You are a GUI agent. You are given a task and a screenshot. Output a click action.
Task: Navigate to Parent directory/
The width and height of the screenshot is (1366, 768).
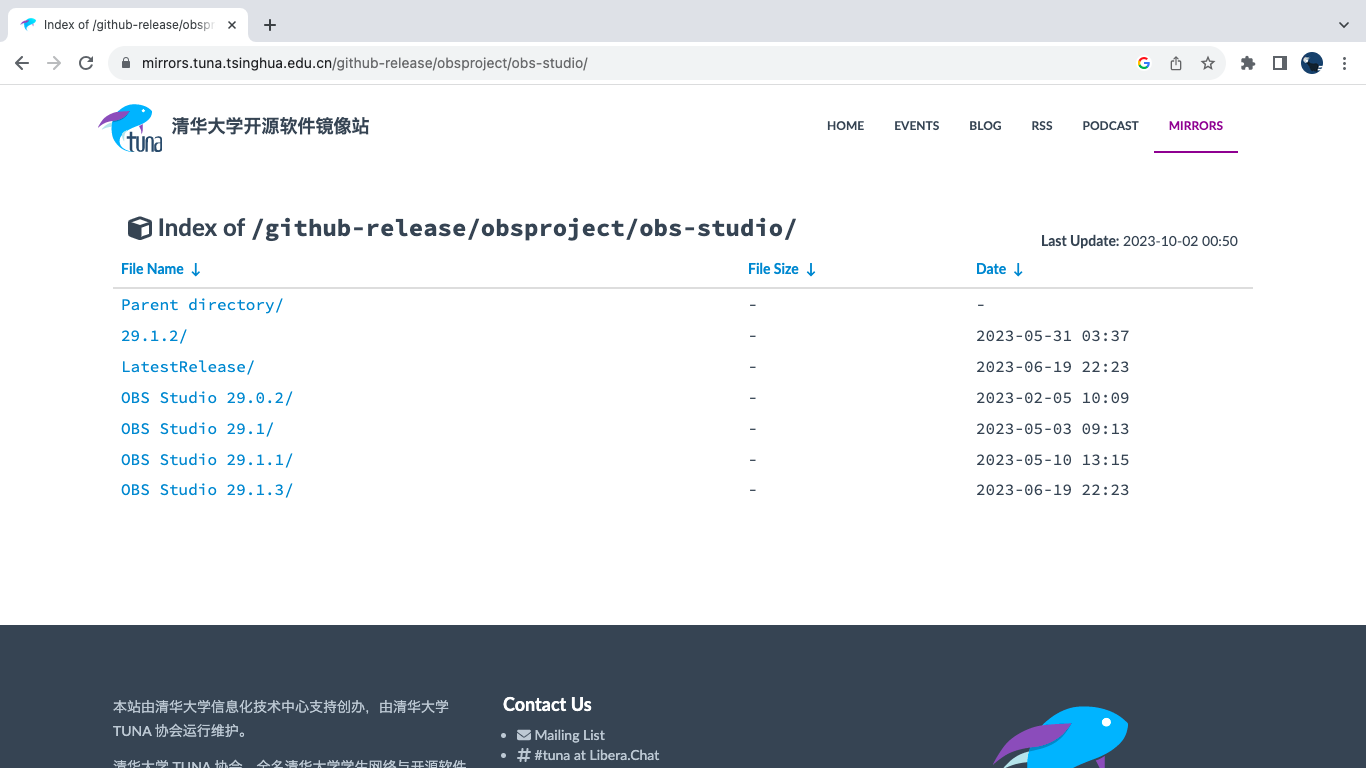[x=202, y=305]
